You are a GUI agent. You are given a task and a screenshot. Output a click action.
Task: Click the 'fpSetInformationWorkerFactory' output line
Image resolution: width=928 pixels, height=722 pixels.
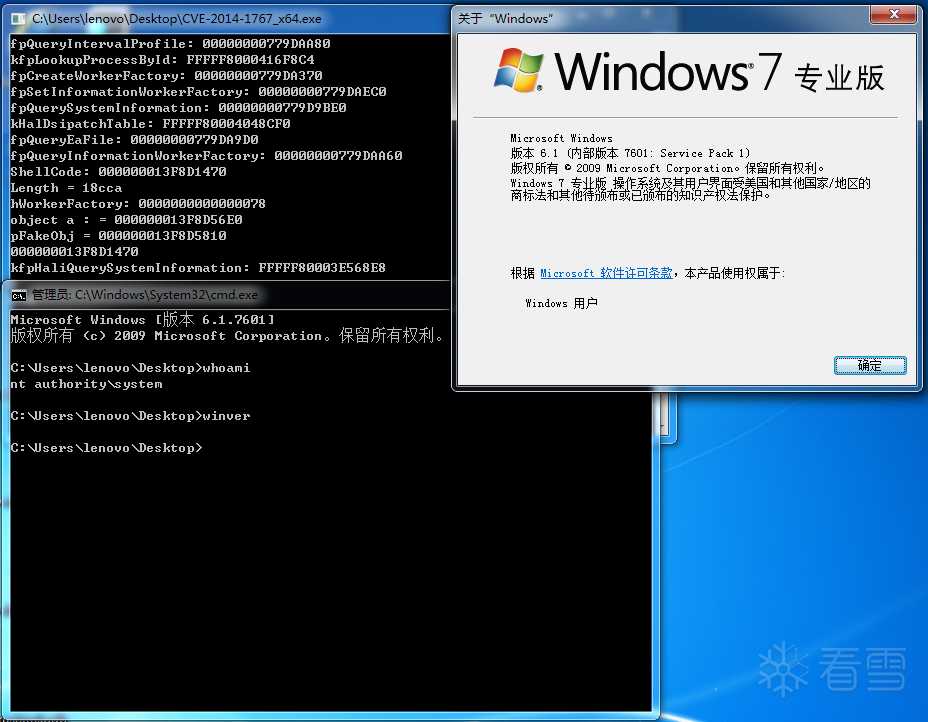click(198, 92)
